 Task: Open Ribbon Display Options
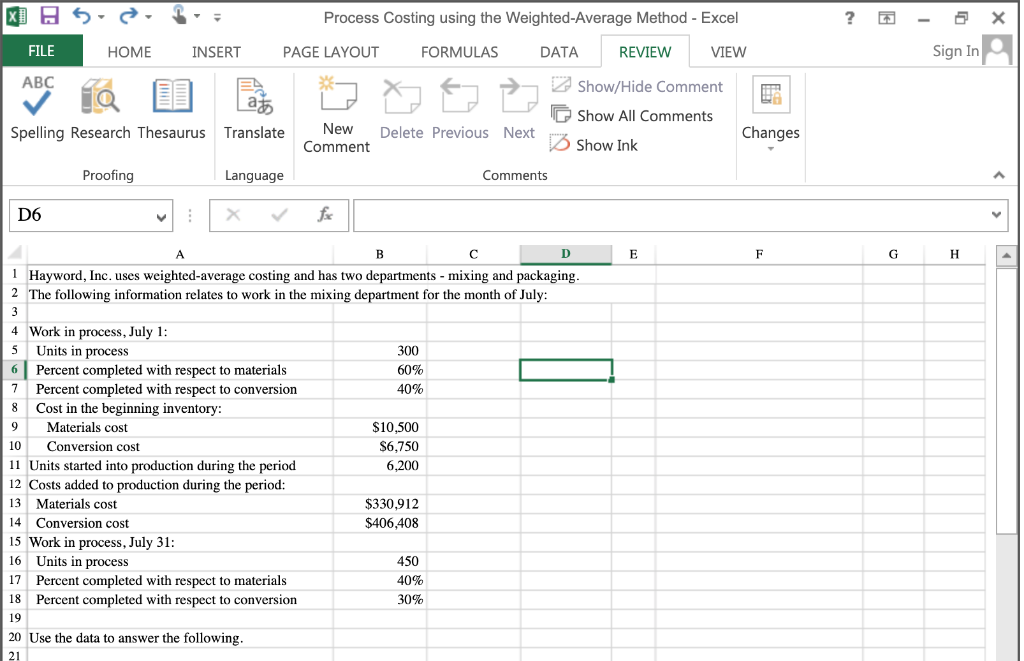click(x=886, y=18)
